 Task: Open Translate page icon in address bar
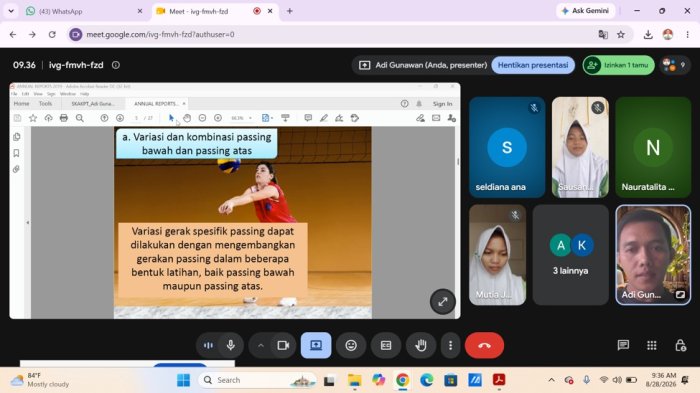coord(603,34)
